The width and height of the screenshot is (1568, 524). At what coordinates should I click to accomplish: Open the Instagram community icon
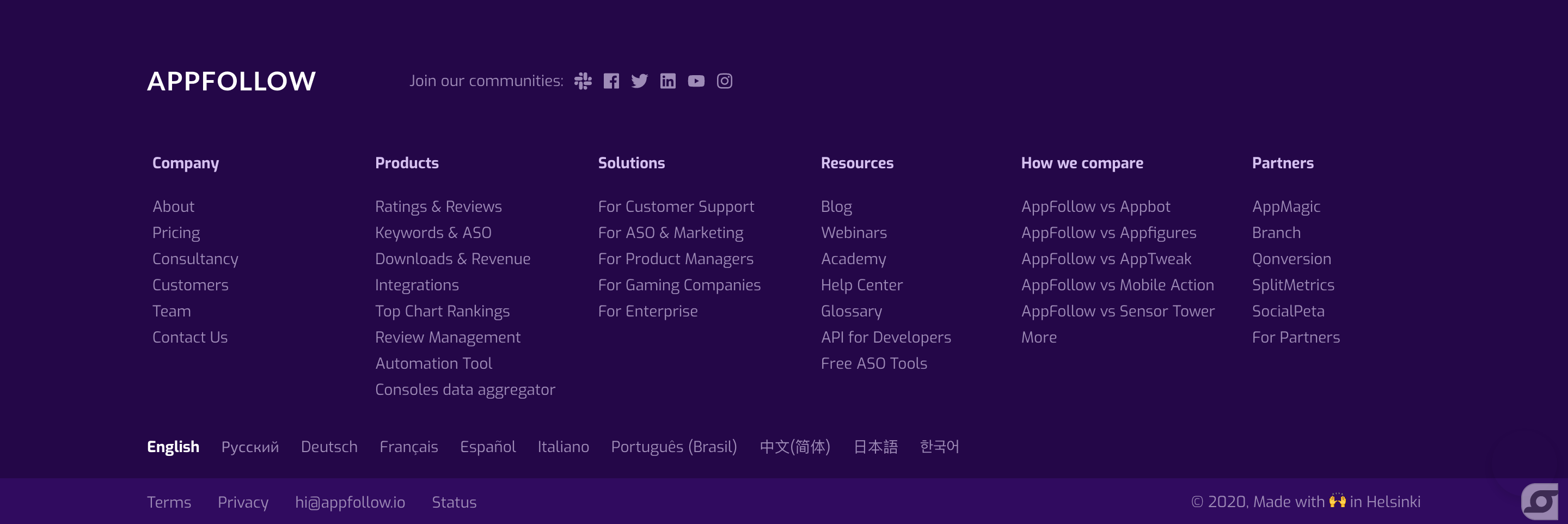click(x=724, y=81)
